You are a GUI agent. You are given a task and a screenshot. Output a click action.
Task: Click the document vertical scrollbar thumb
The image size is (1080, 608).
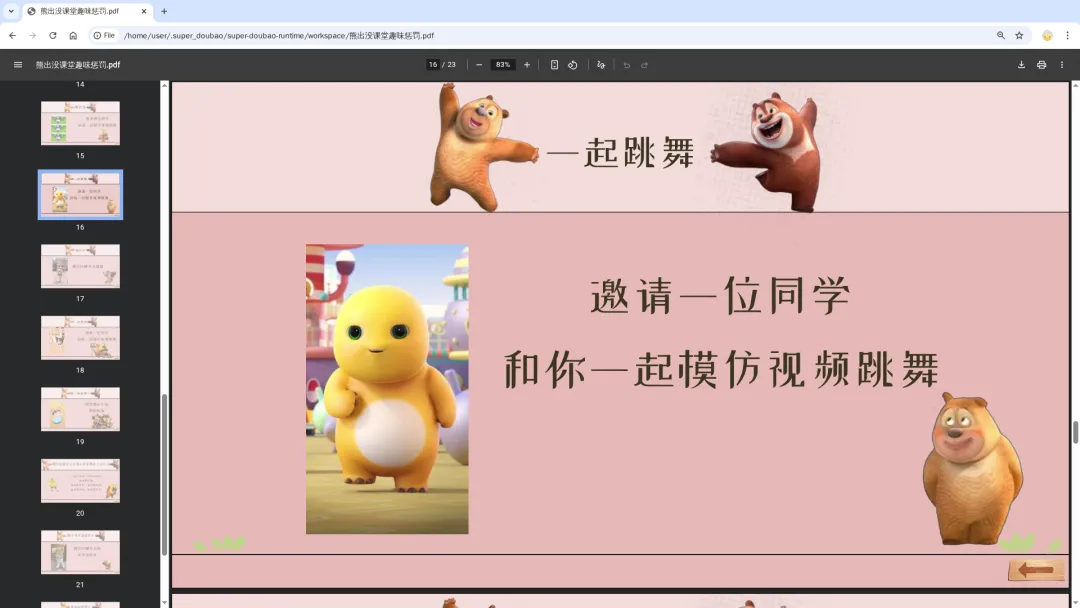(x=1074, y=432)
